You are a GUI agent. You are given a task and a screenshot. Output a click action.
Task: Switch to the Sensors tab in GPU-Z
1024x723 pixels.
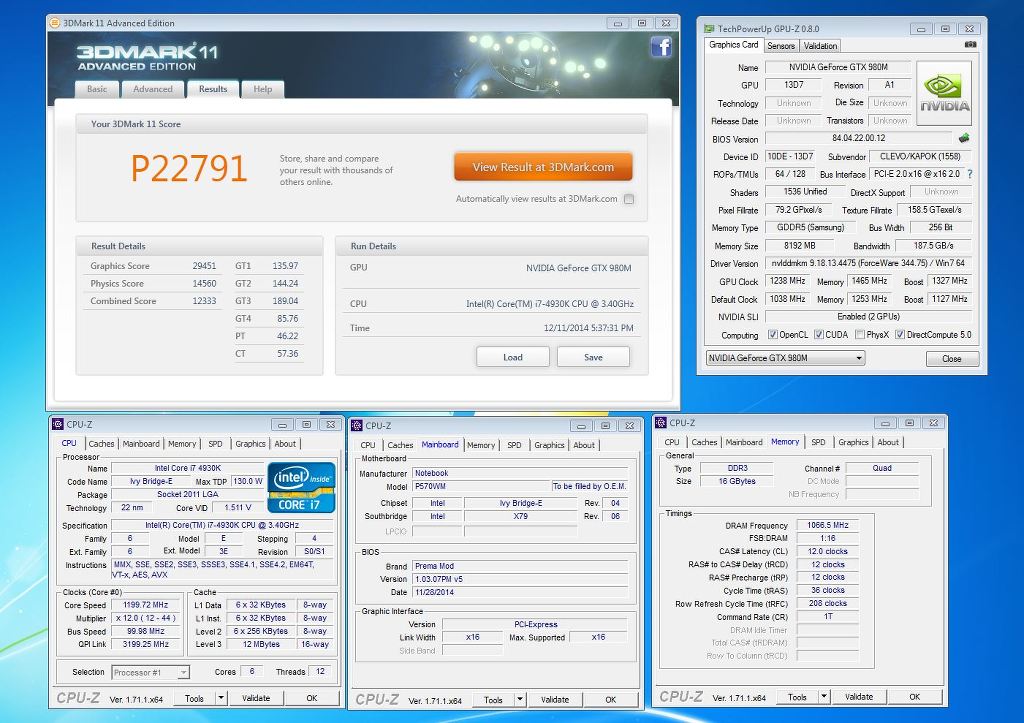tap(781, 46)
